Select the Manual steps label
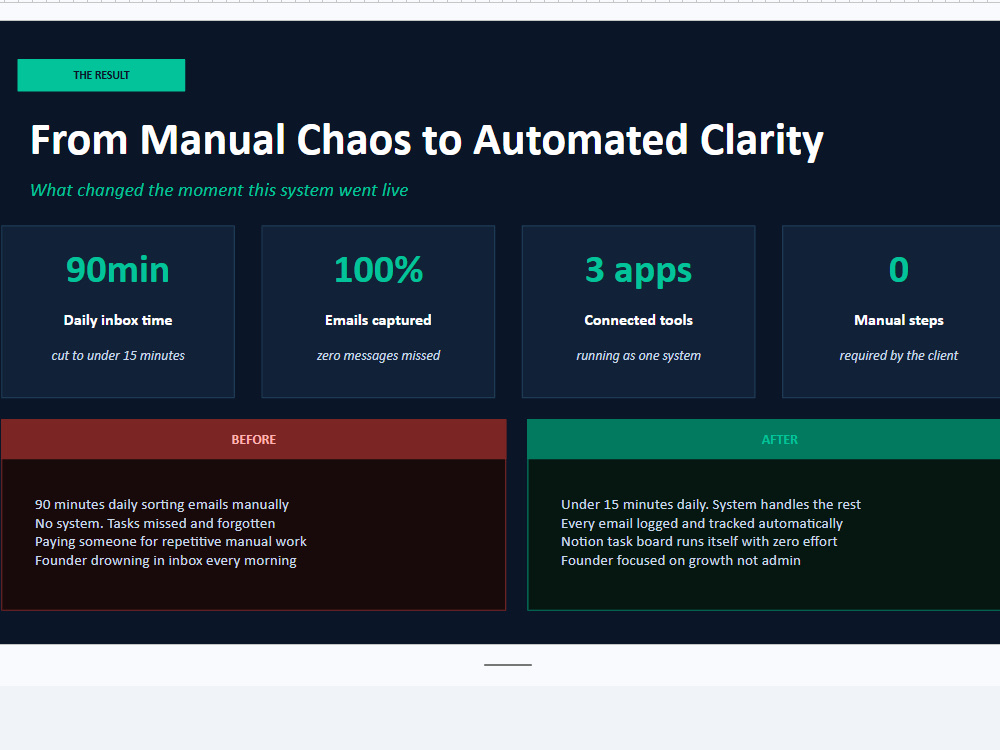This screenshot has width=1000, height=750. click(x=899, y=320)
